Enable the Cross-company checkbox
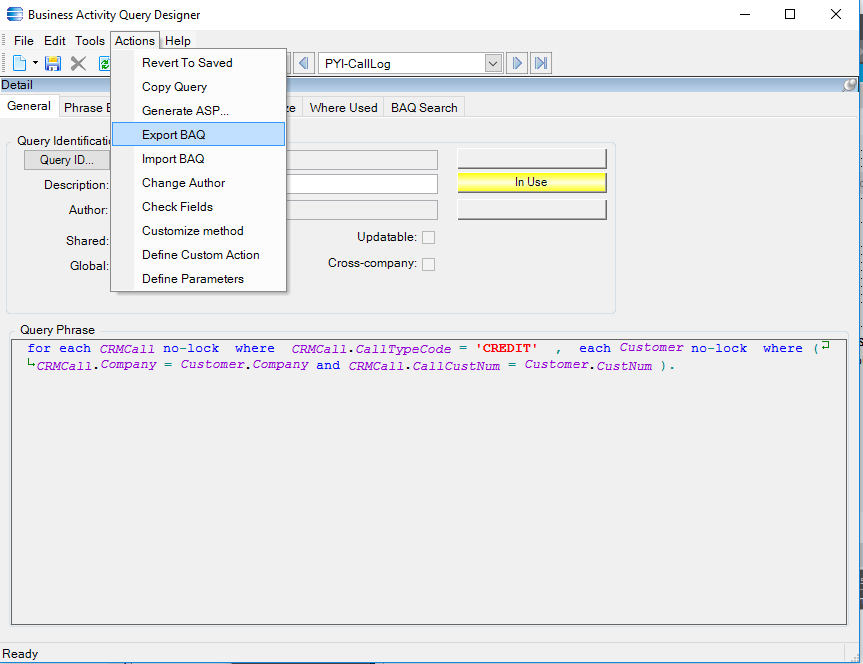The image size is (863, 664). coord(428,265)
